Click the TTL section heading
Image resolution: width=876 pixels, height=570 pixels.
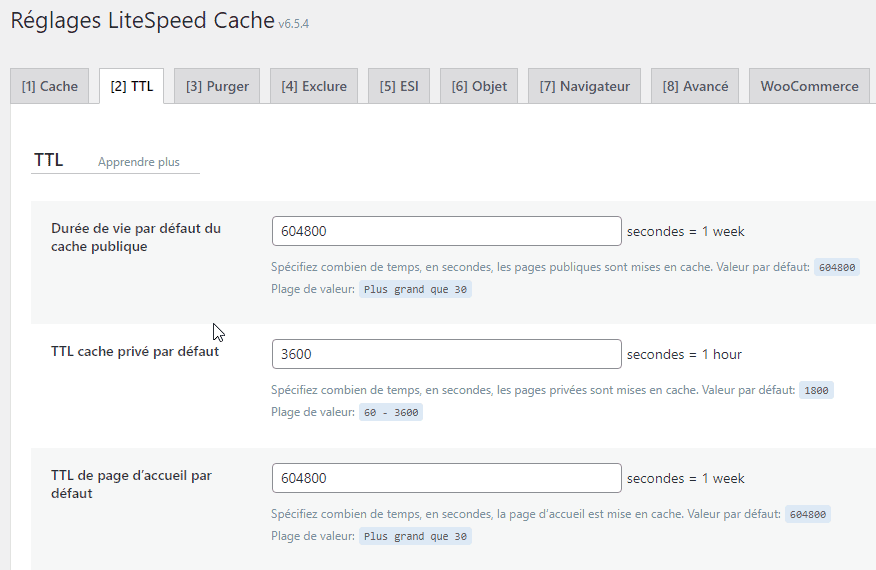pos(49,160)
